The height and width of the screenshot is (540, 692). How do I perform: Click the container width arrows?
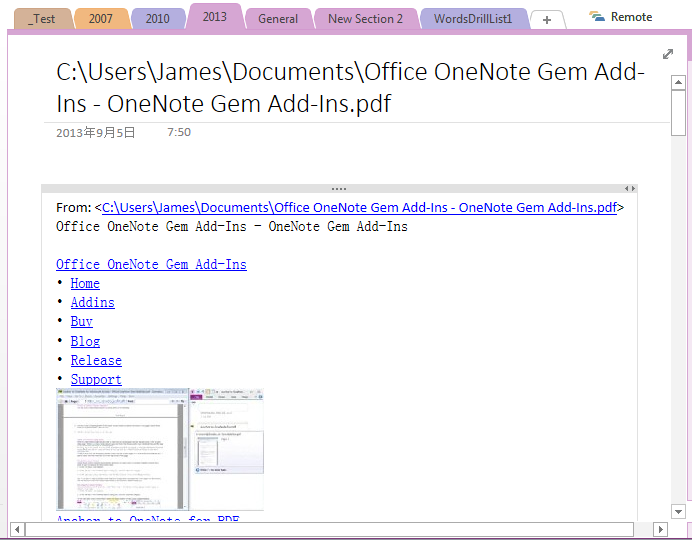pos(630,189)
